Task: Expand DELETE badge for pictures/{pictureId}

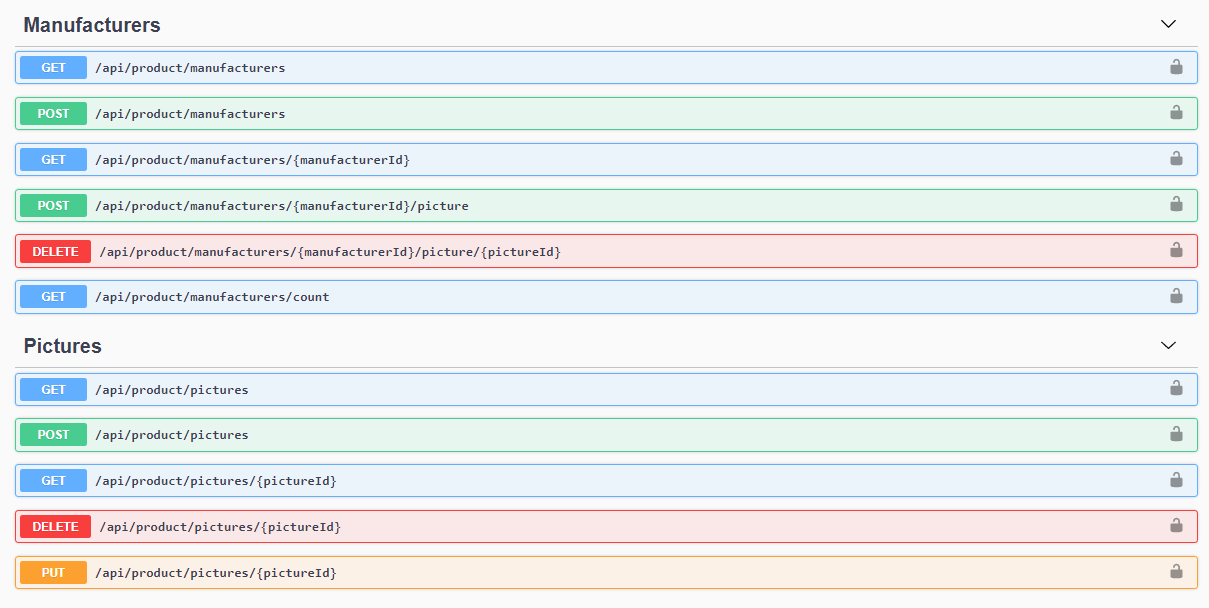Action: click(x=56, y=527)
